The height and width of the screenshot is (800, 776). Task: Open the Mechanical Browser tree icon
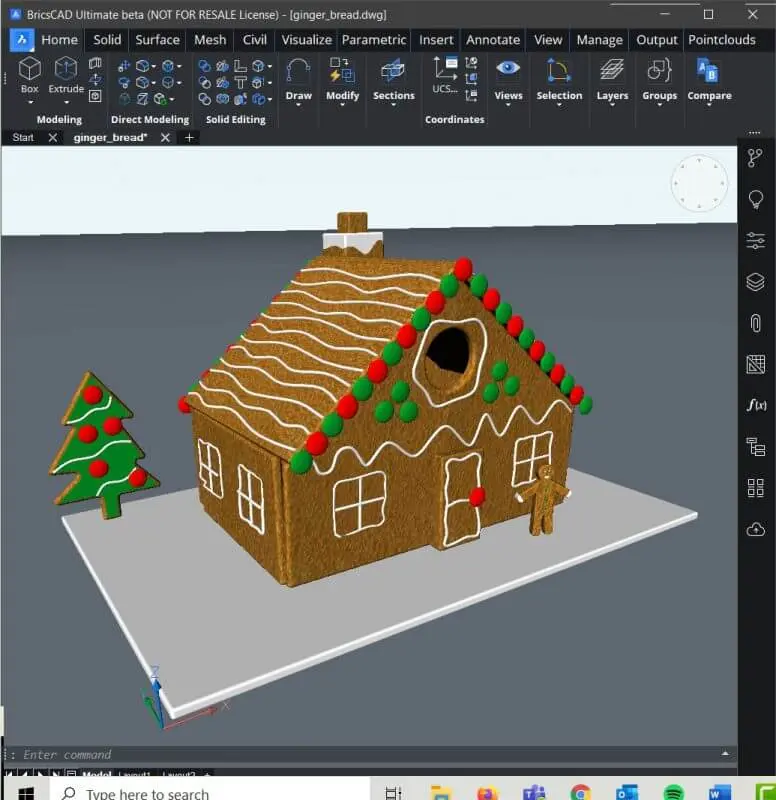pyautogui.click(x=756, y=447)
